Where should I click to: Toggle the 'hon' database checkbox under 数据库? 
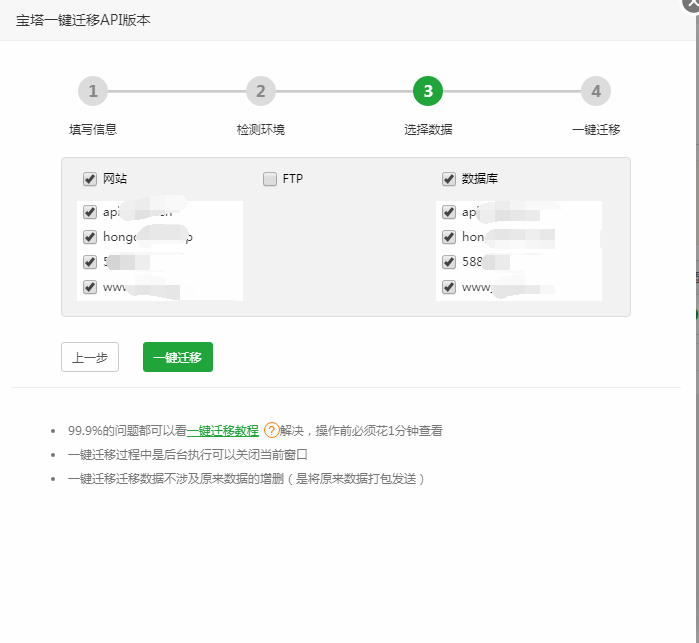pyautogui.click(x=449, y=237)
